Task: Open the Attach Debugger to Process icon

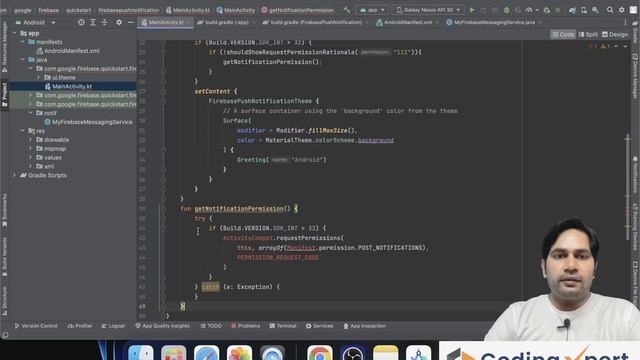Action: coord(547,10)
